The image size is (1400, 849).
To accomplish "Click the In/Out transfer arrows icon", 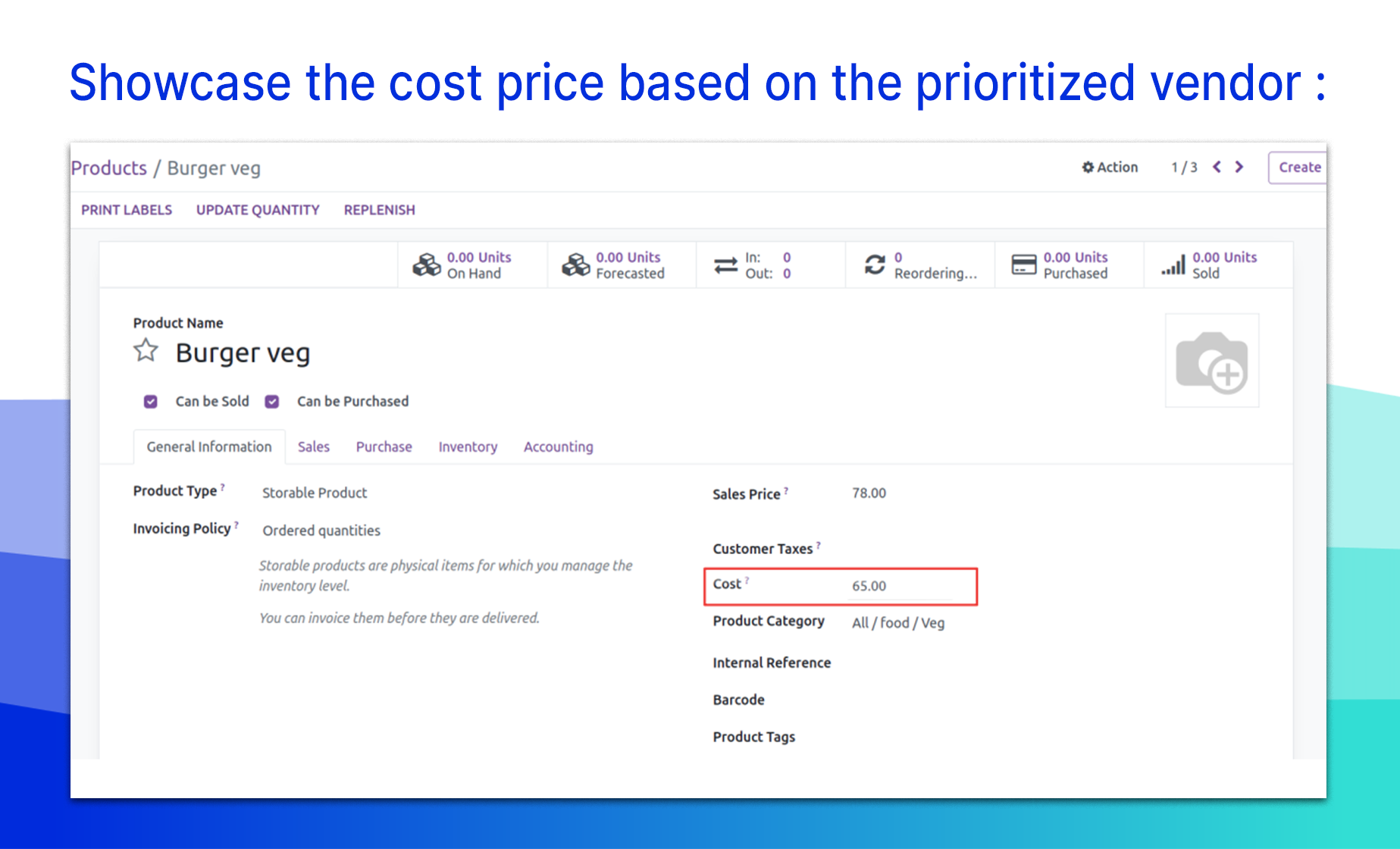I will (x=725, y=265).
